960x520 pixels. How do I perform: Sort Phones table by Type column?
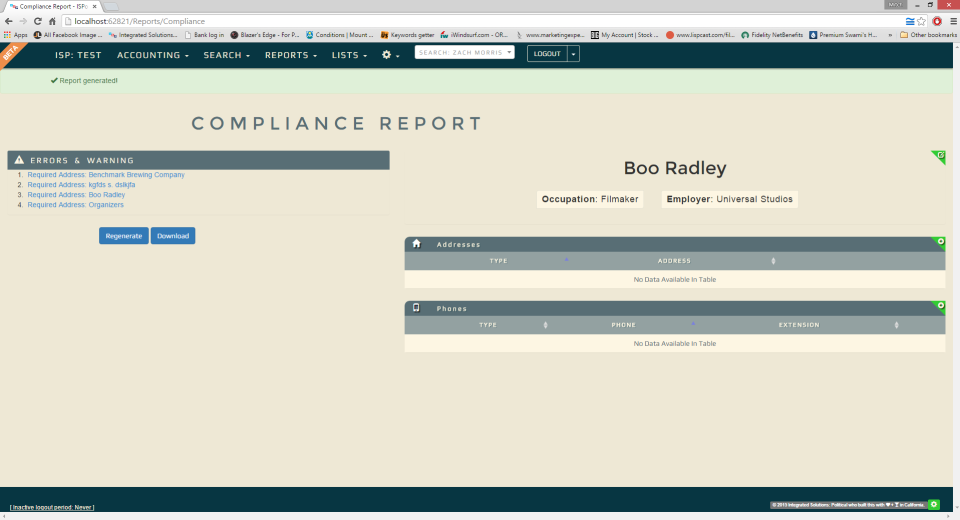coord(488,325)
